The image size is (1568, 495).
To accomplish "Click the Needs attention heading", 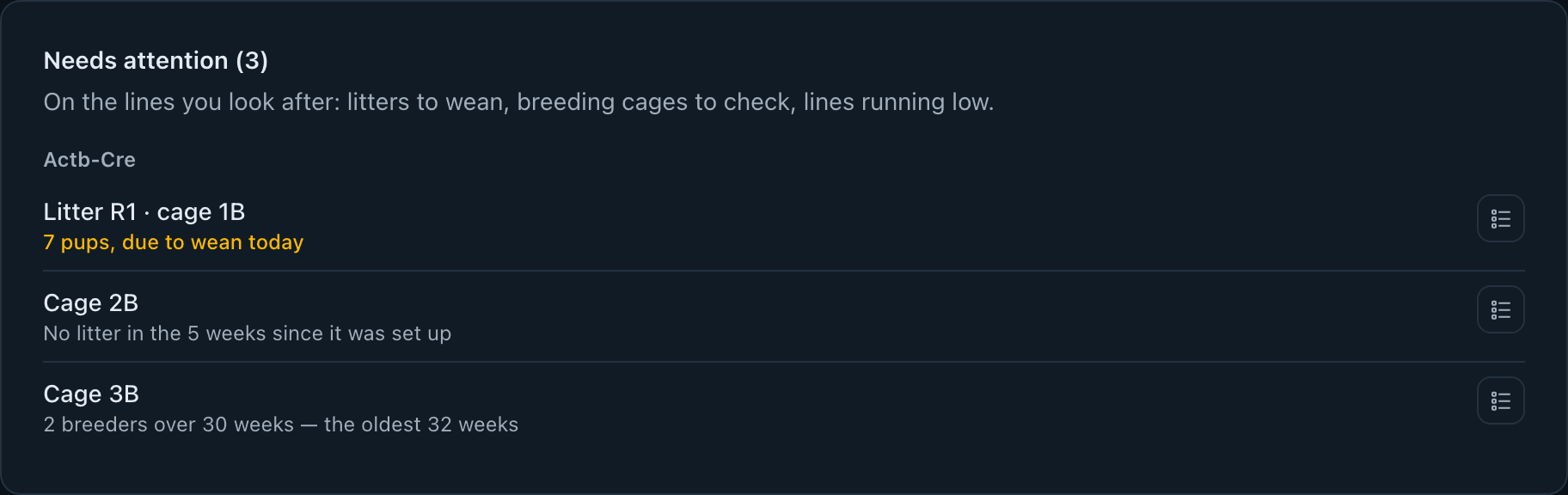I will tap(156, 60).
